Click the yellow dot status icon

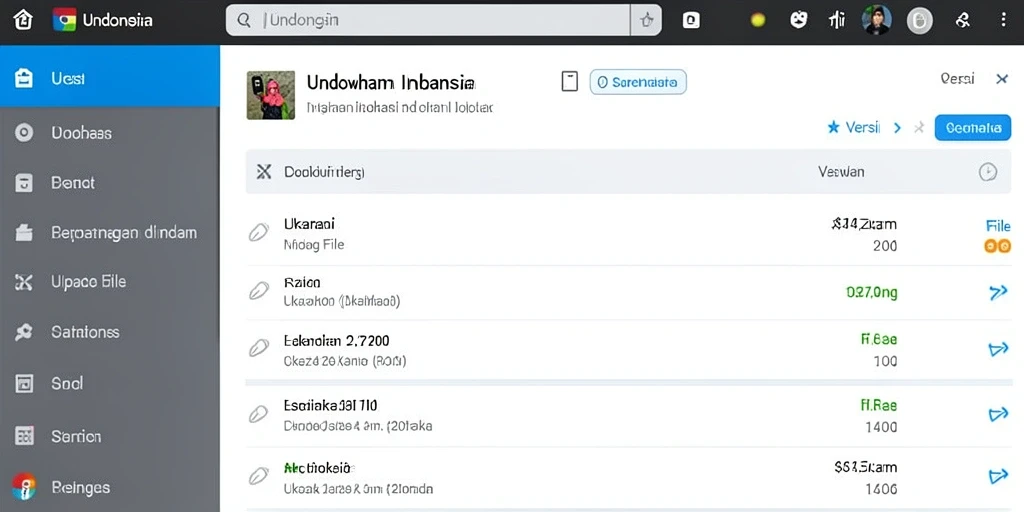[x=758, y=21]
